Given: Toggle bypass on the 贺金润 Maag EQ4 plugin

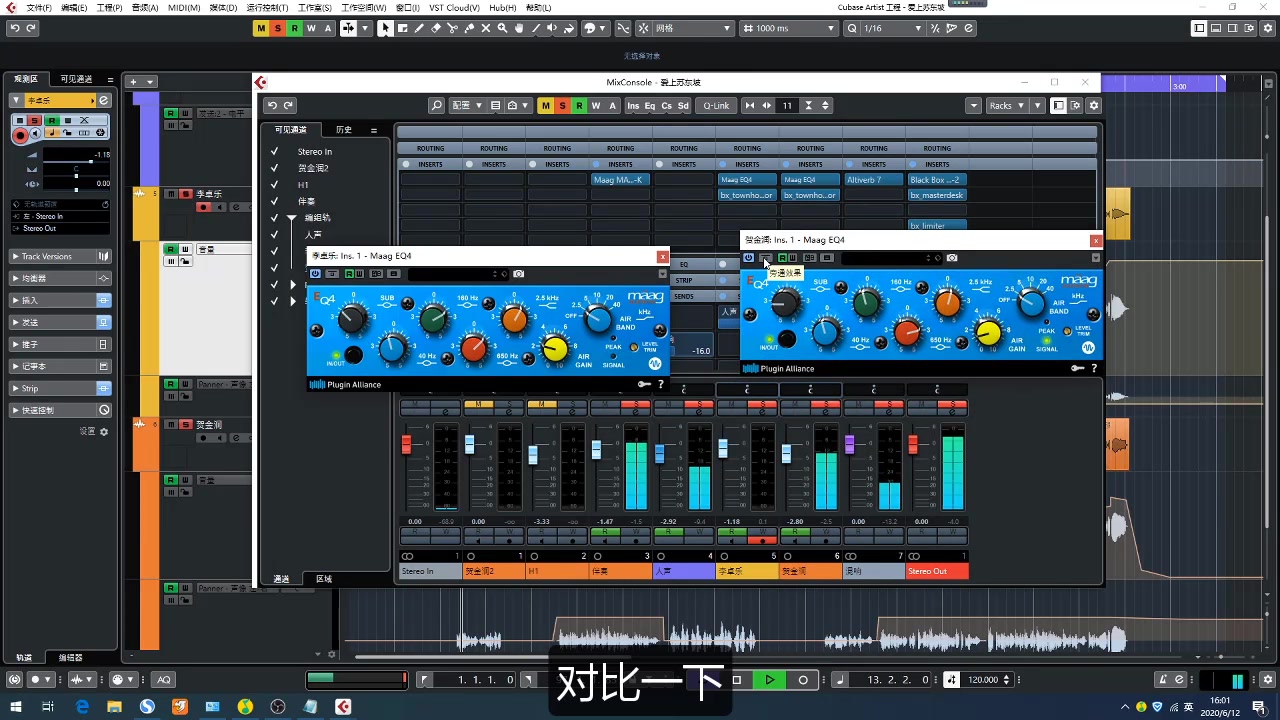Looking at the screenshot, I should pyautogui.click(x=765, y=258).
